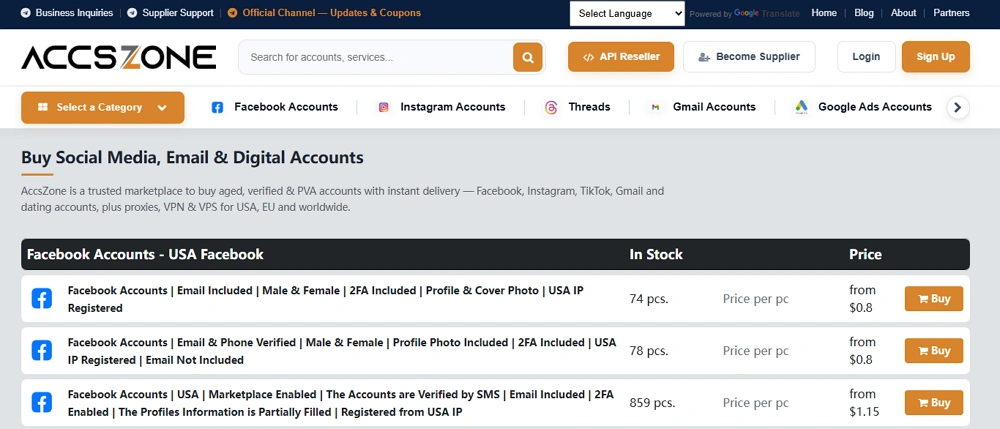Open the About page link
Screen dimensions: 1000x429
(903, 13)
